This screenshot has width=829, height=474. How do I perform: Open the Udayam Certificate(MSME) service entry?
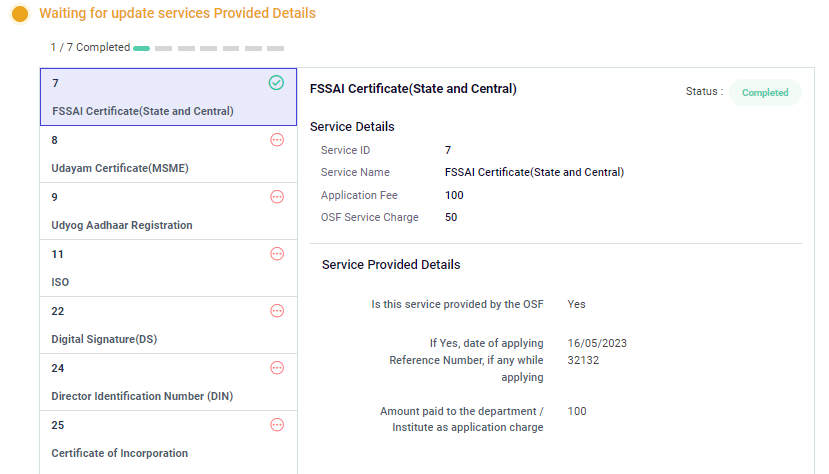click(120, 168)
